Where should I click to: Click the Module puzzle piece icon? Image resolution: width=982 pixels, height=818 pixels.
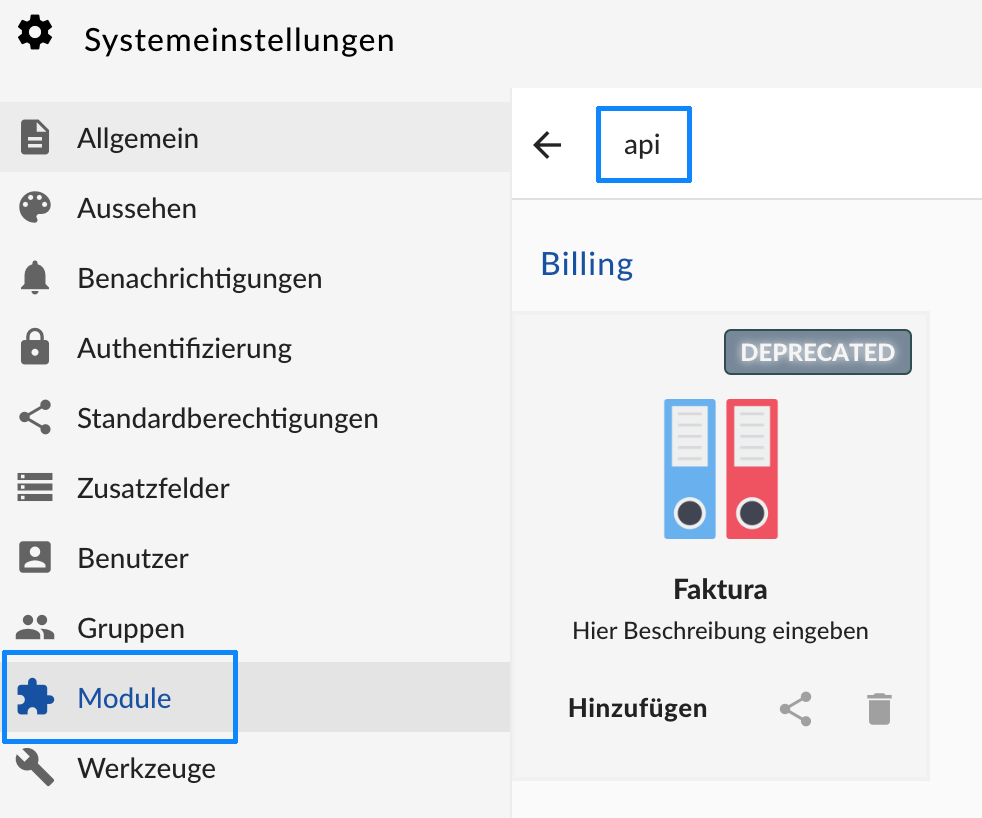[x=35, y=698]
